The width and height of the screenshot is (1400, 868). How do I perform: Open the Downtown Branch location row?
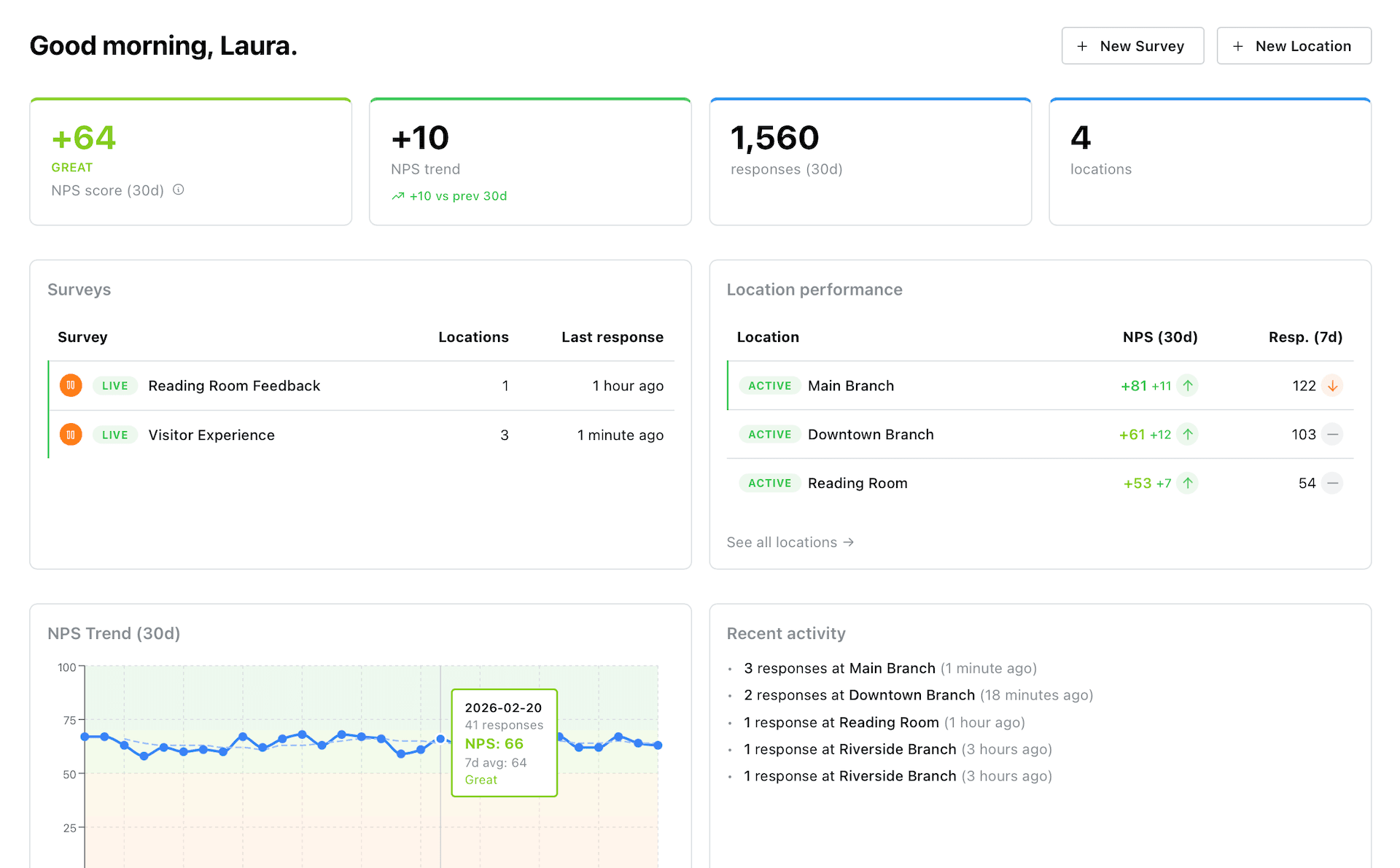[x=1040, y=434]
